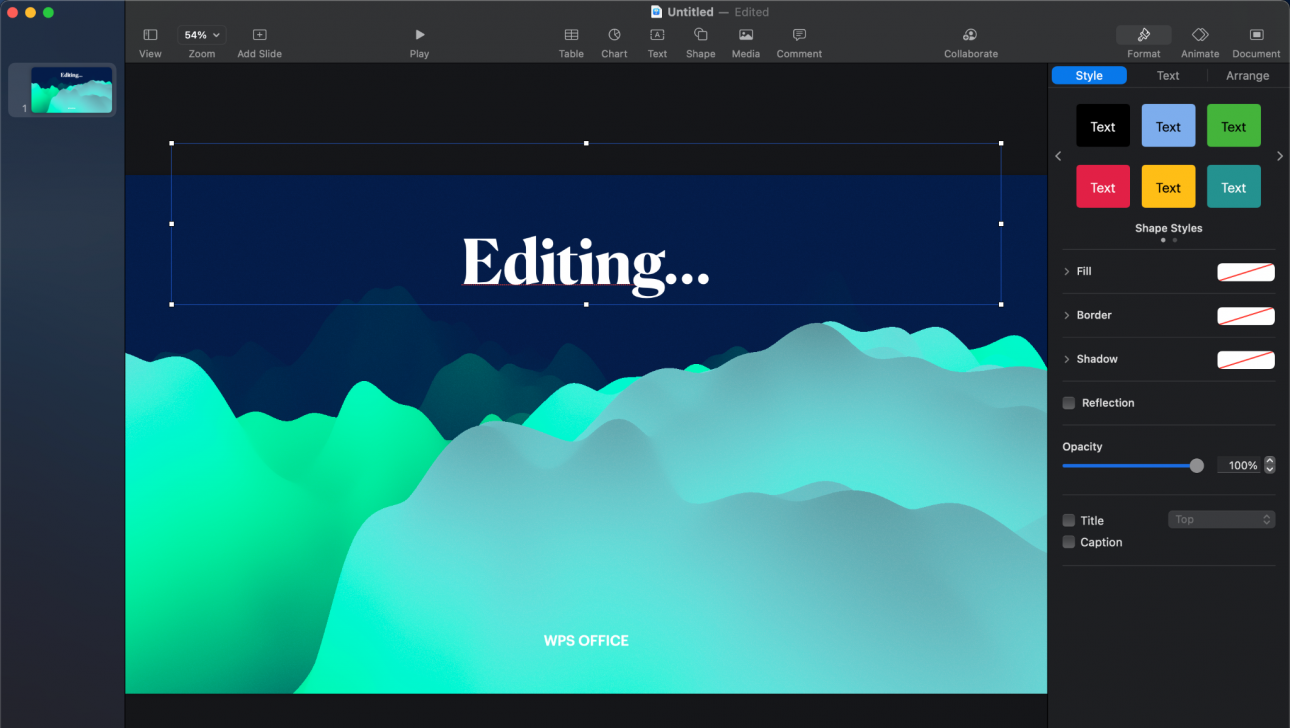Enable the Caption checkbox
This screenshot has width=1290, height=728.
tap(1068, 542)
